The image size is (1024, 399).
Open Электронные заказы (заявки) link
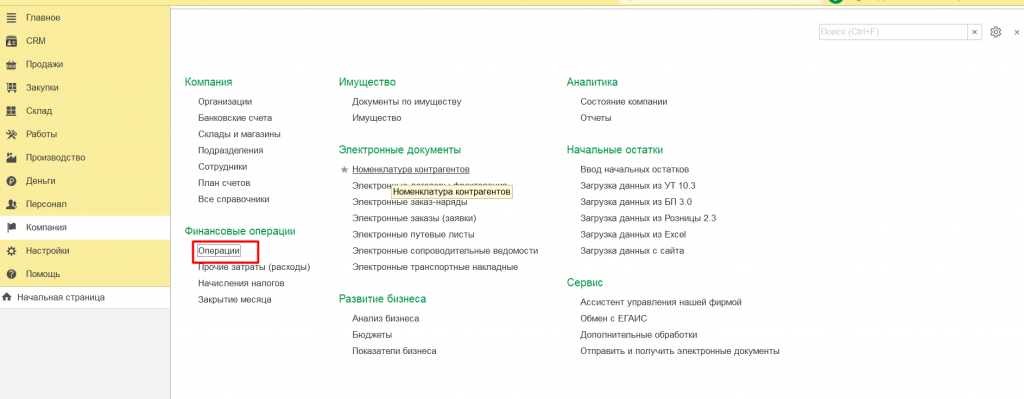point(414,218)
